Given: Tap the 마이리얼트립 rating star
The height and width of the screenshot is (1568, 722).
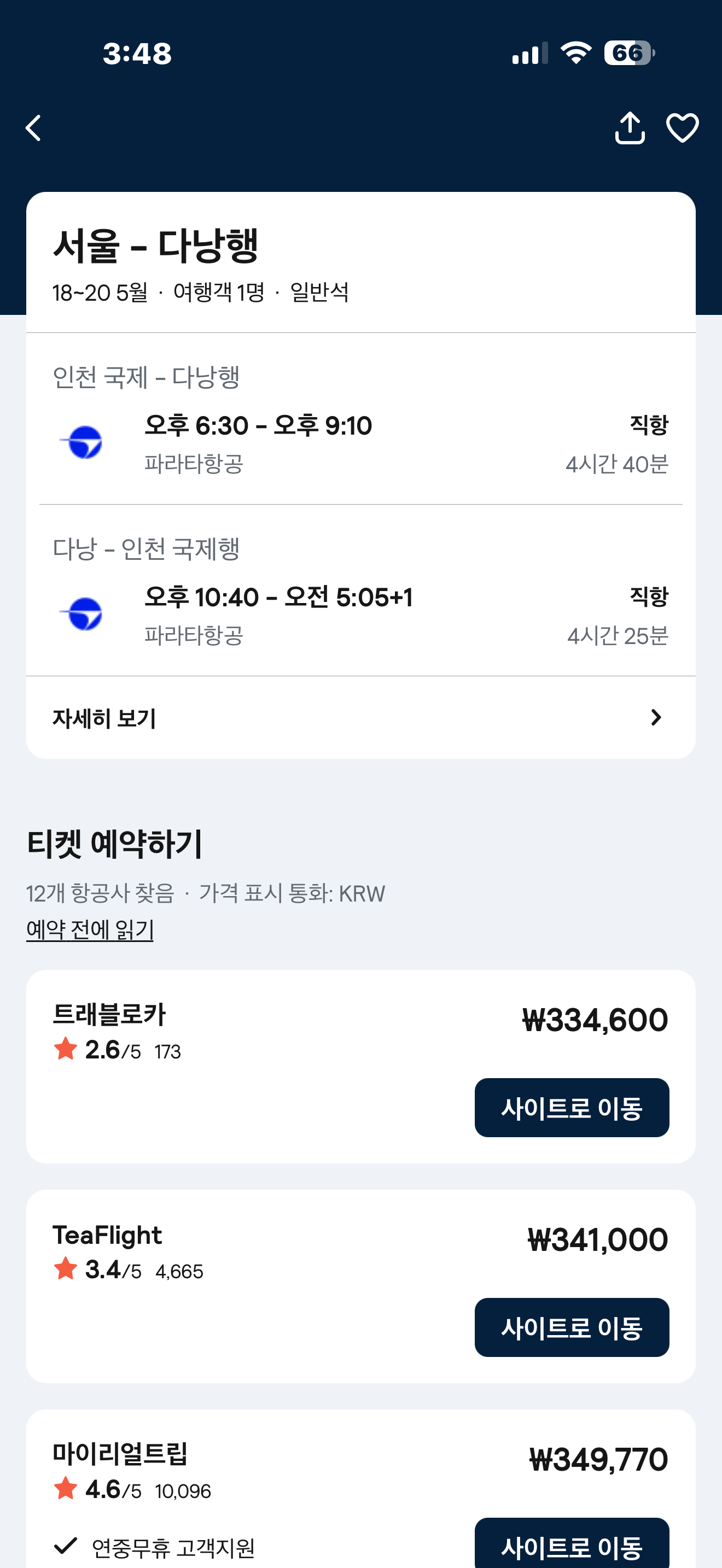Looking at the screenshot, I should pyautogui.click(x=66, y=1489).
